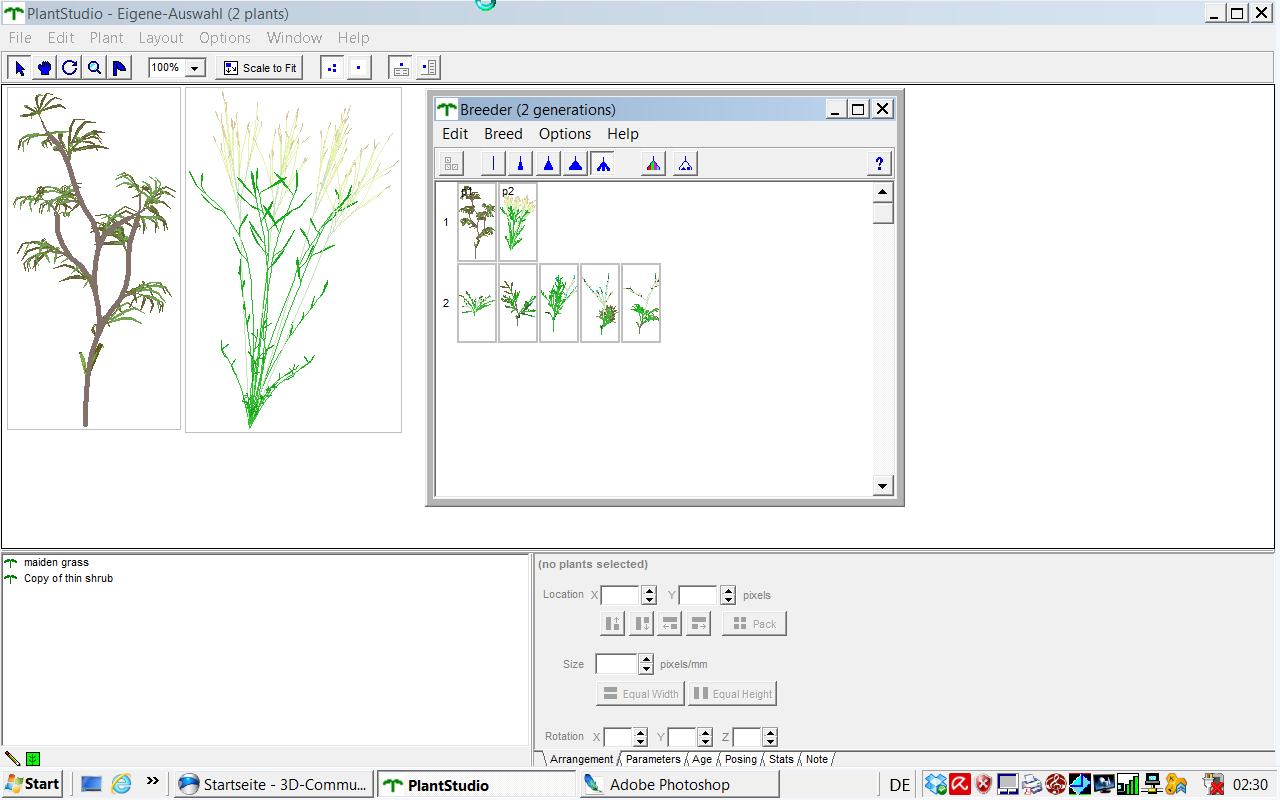Select the widest solid triangle variation button in Breeder
Image resolution: width=1280 pixels, height=800 pixels.
click(575, 164)
